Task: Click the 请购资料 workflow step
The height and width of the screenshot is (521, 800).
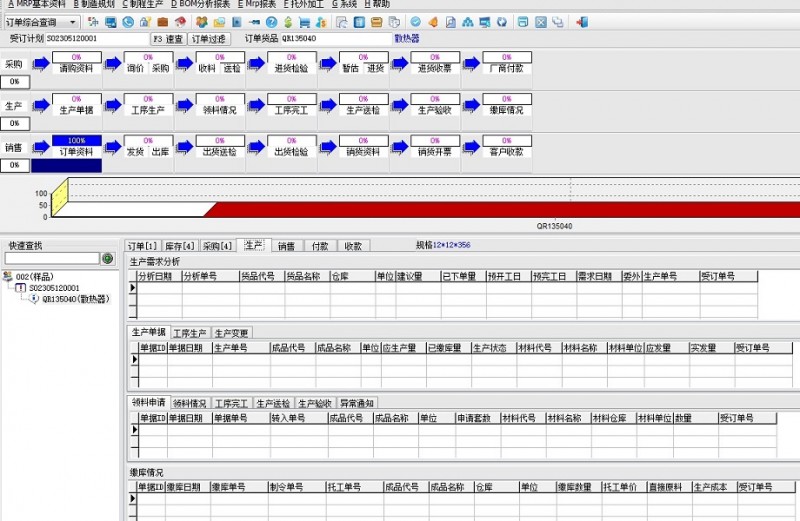Action: [77, 68]
